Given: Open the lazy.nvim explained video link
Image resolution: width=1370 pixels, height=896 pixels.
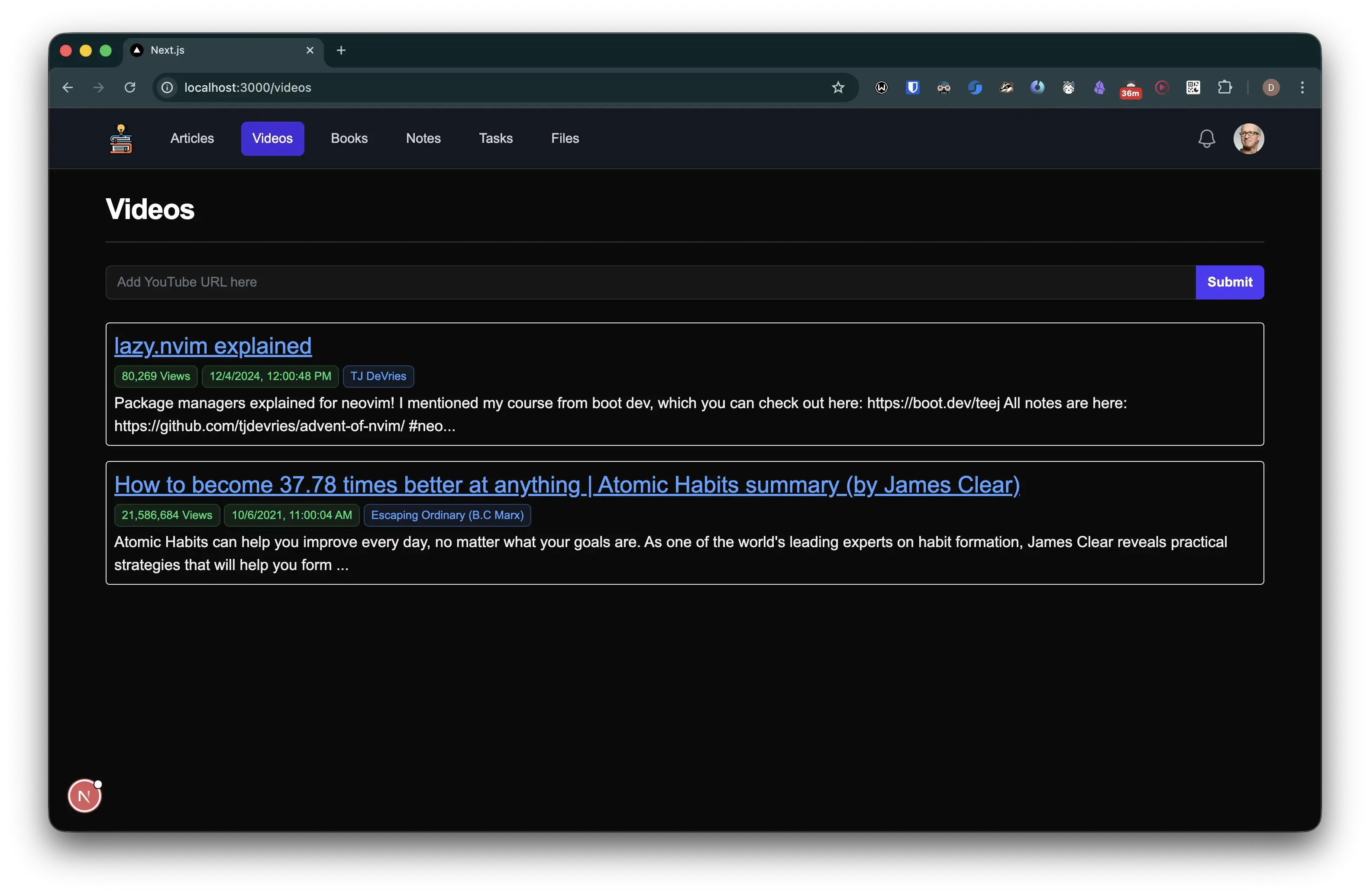Looking at the screenshot, I should pyautogui.click(x=213, y=345).
